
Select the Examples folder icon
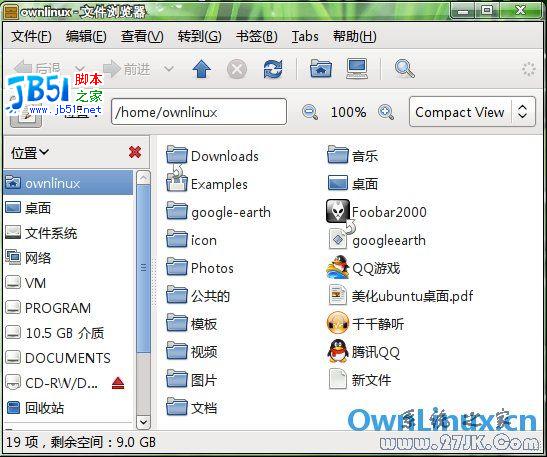coord(177,183)
